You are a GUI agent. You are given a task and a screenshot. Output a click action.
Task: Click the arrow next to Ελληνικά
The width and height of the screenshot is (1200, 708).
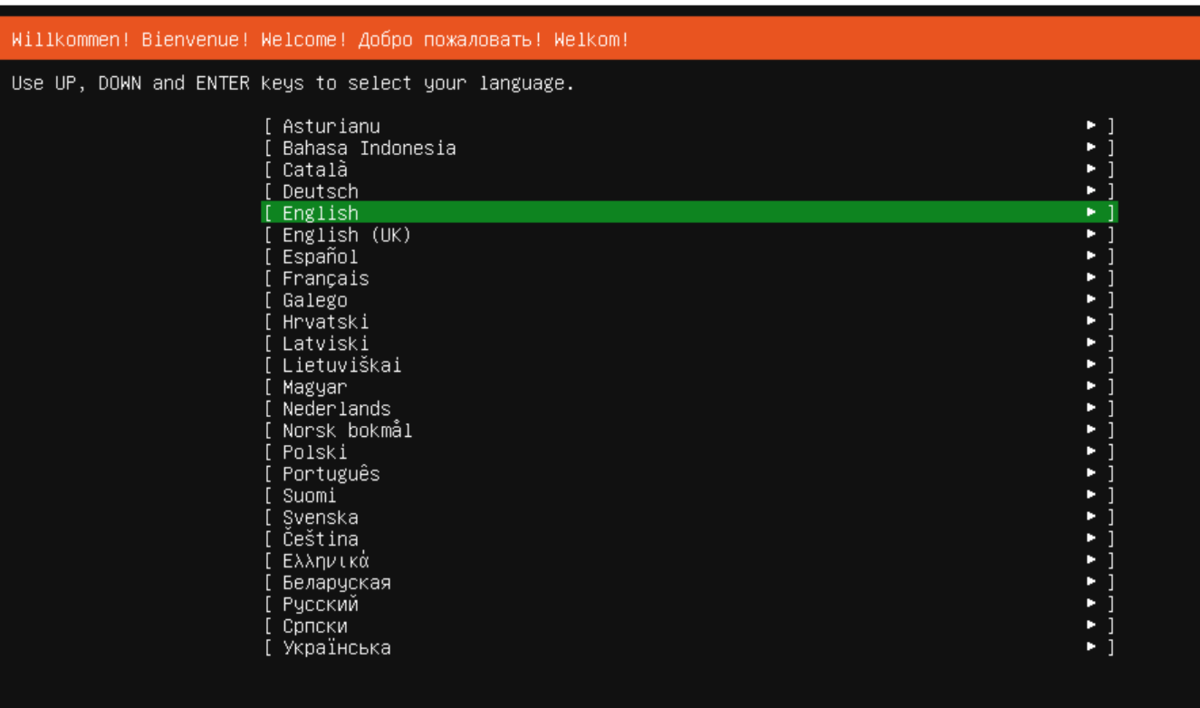(1092, 561)
